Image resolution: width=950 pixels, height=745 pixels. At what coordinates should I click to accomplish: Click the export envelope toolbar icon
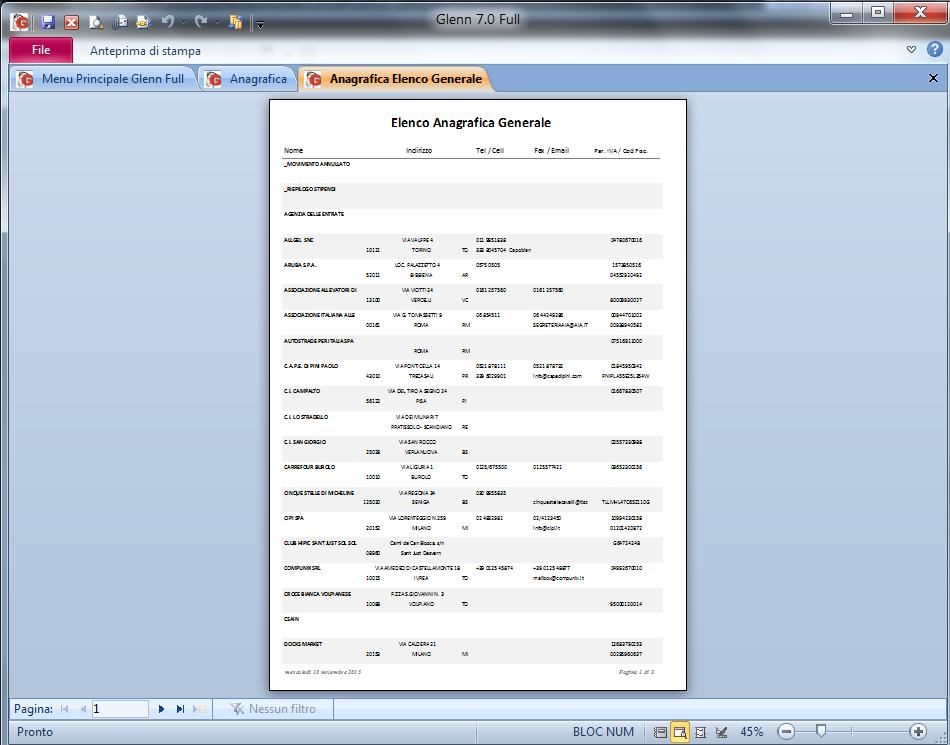(144, 22)
